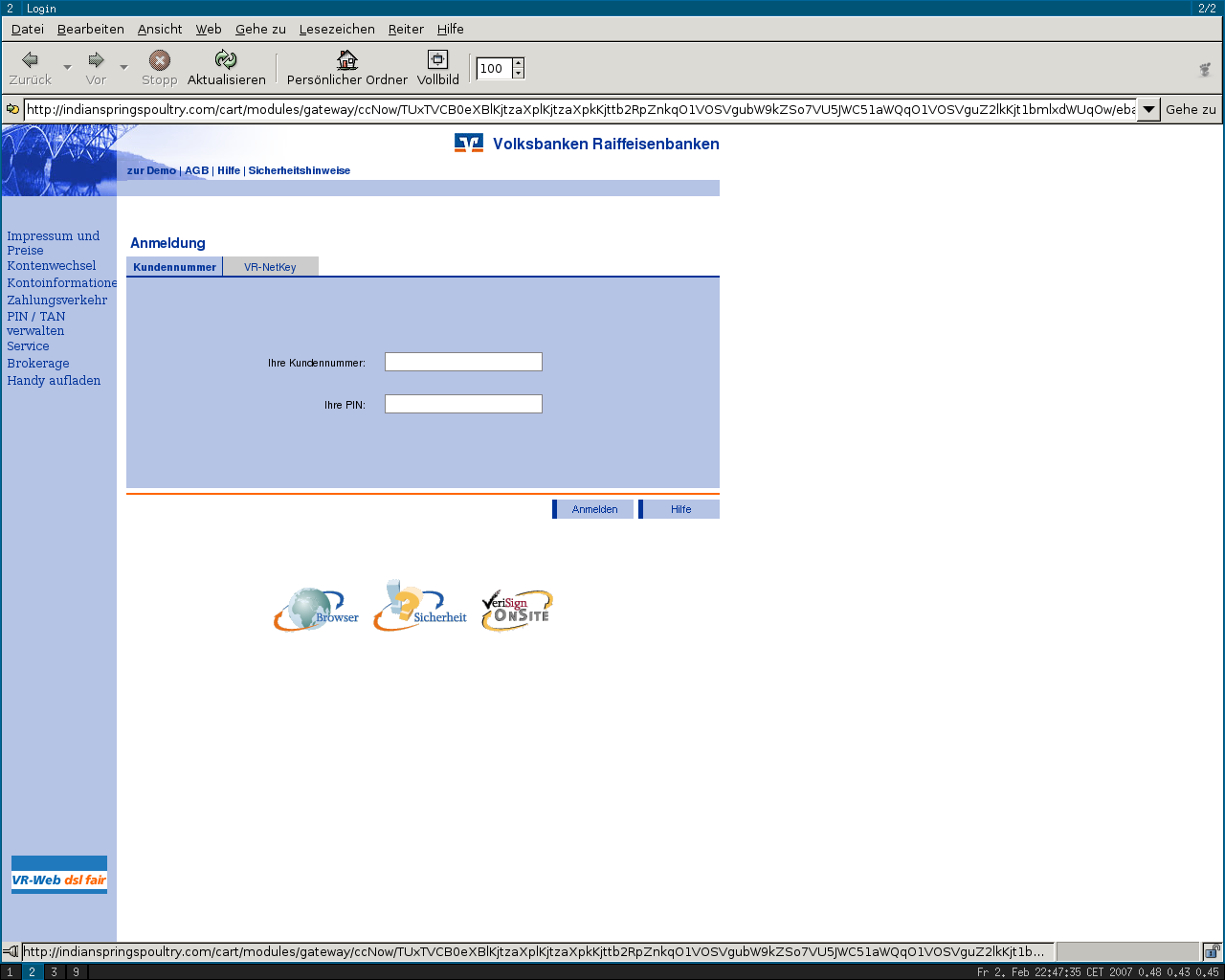Click the security lock icon in the status bar
Screen dimensions: 1225x980
coord(1212,951)
